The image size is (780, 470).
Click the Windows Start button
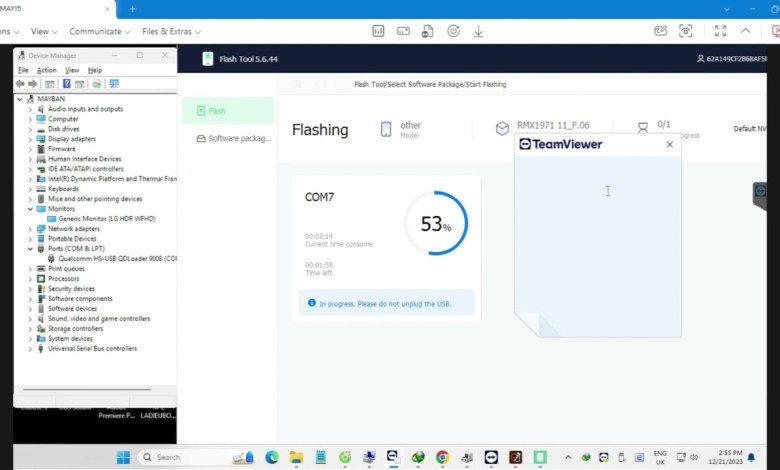pyautogui.click(x=123, y=457)
